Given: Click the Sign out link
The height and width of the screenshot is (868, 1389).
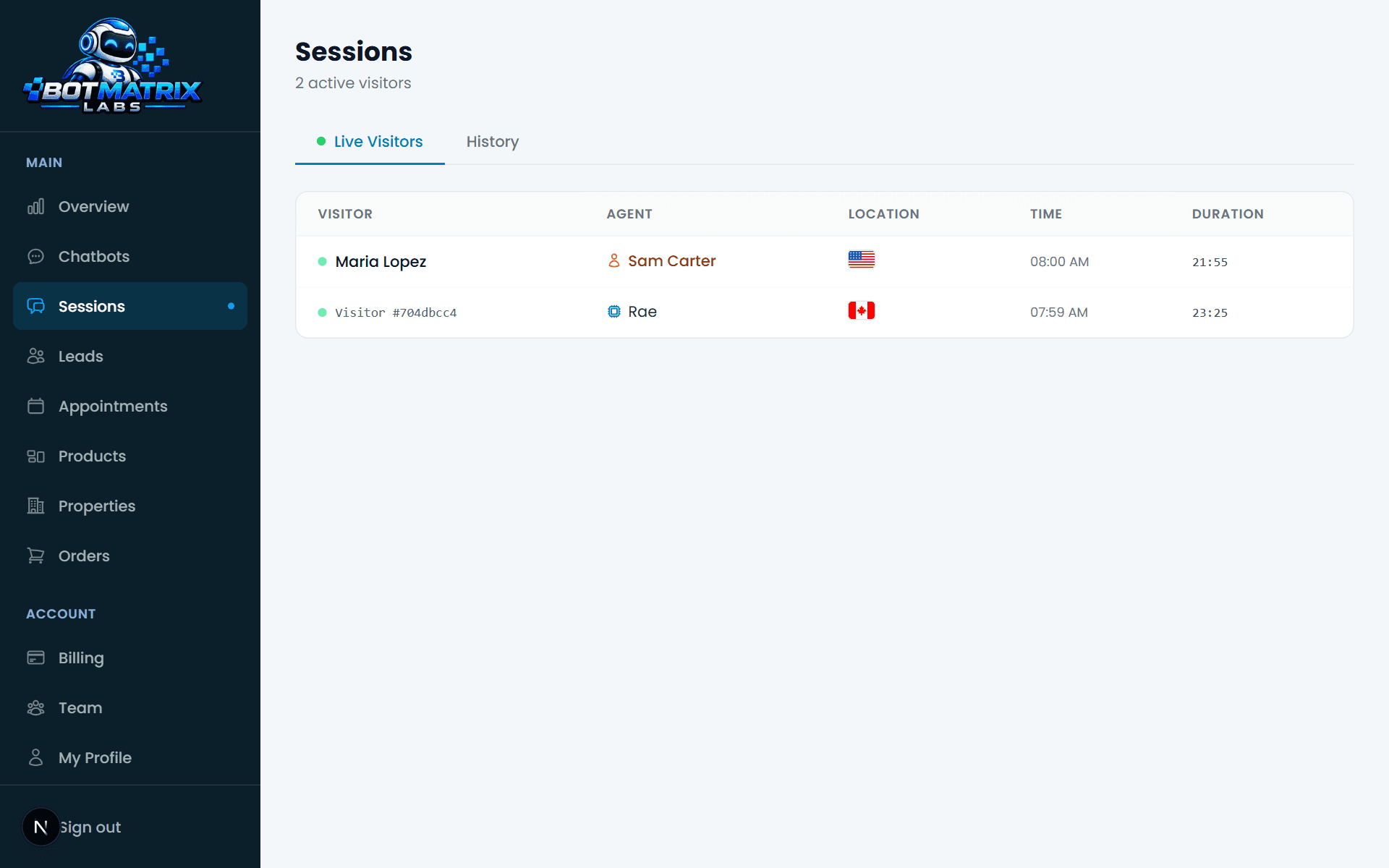Looking at the screenshot, I should pos(90,827).
